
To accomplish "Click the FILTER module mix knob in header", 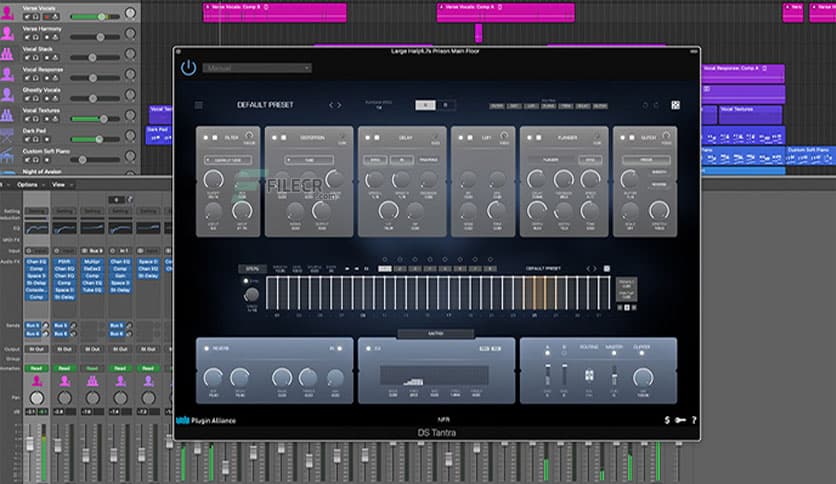I will coord(248,136).
